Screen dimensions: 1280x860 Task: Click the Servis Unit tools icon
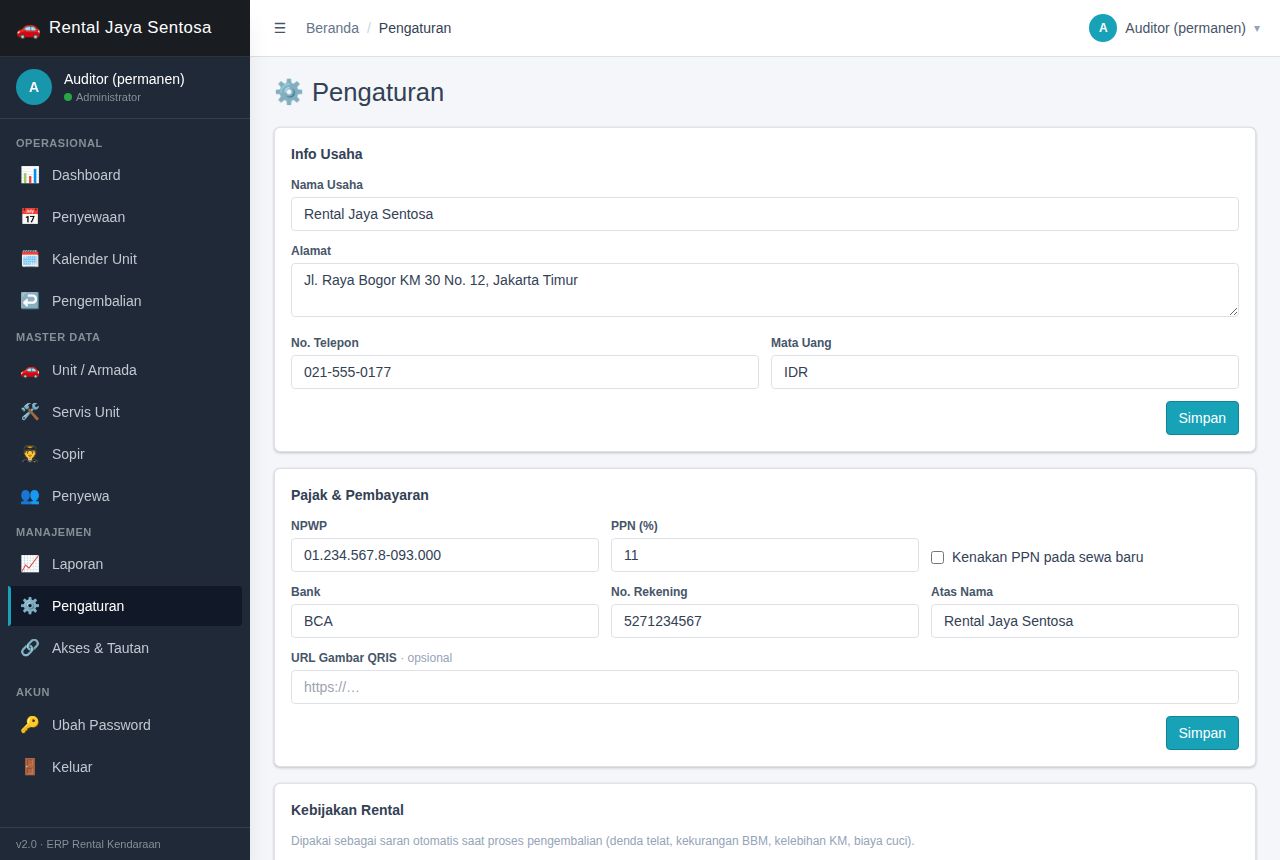pos(30,412)
